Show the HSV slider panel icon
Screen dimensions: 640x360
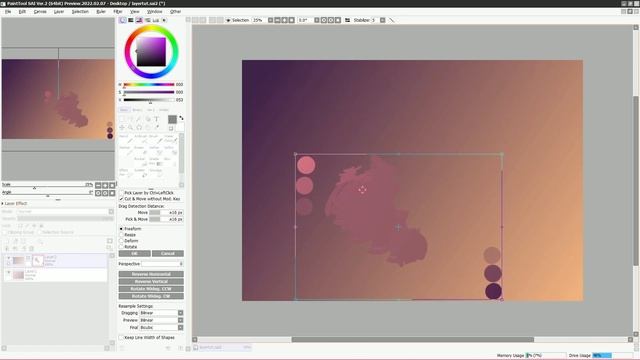[139, 20]
